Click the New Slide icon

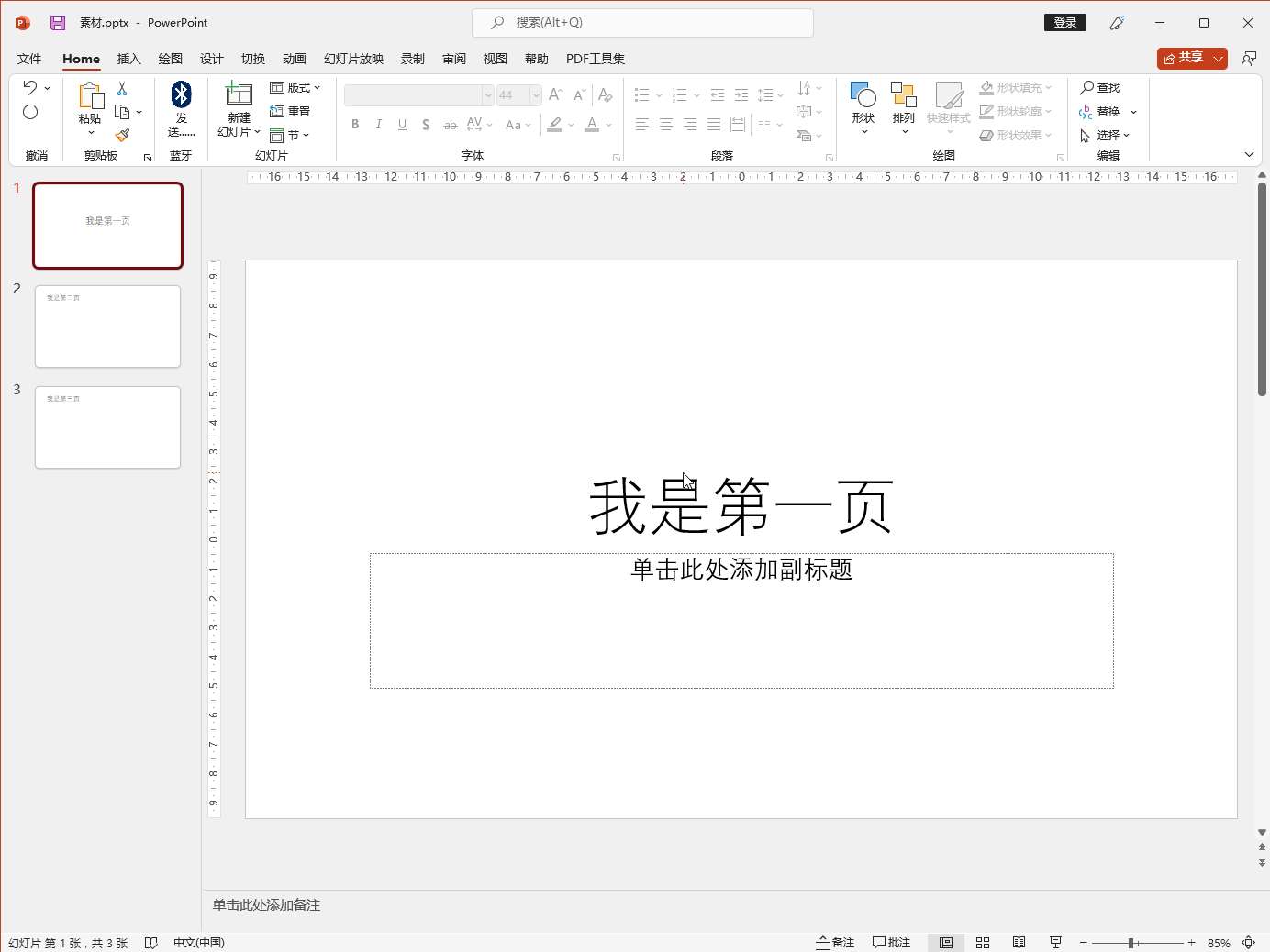point(239,94)
